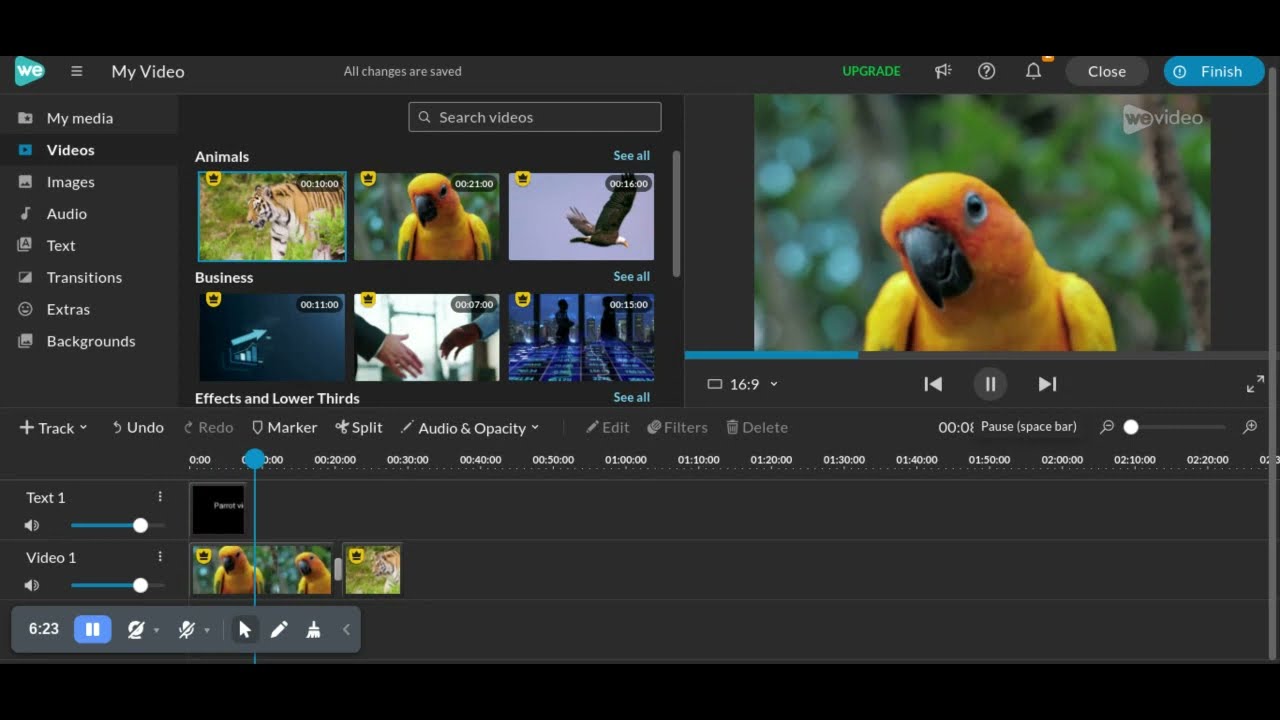Select the growth chart business video thumbnail
The image size is (1280, 720).
pyautogui.click(x=272, y=337)
